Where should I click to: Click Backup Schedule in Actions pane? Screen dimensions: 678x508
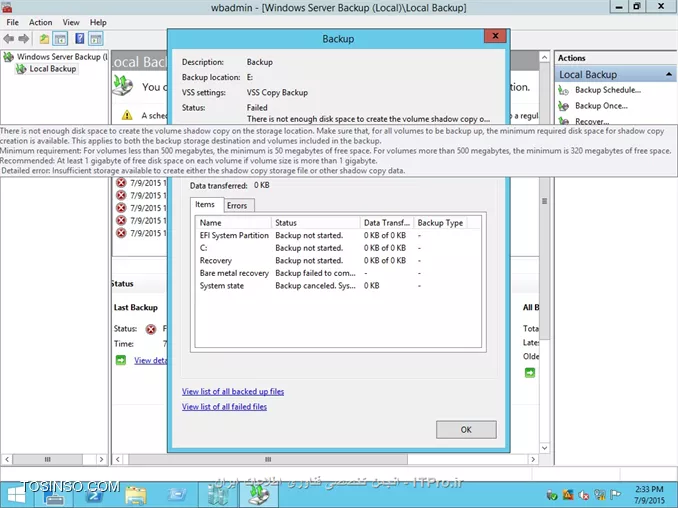pos(608,90)
